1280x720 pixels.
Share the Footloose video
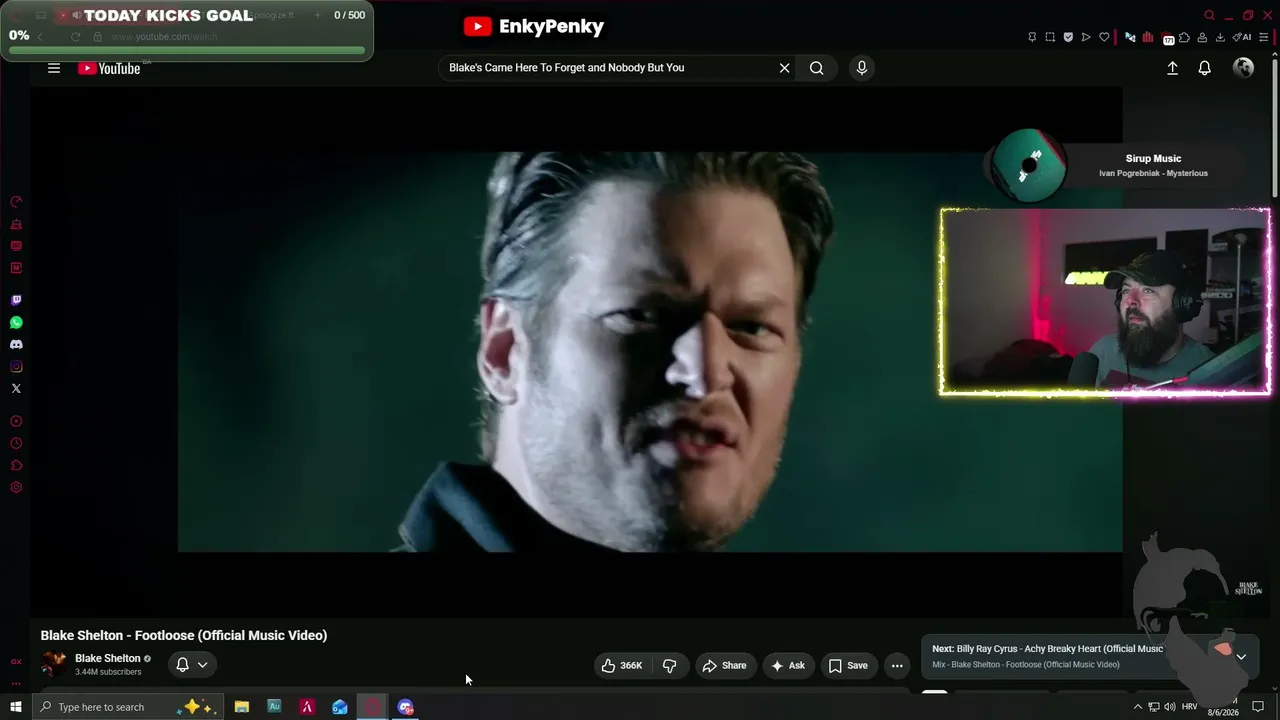(724, 665)
